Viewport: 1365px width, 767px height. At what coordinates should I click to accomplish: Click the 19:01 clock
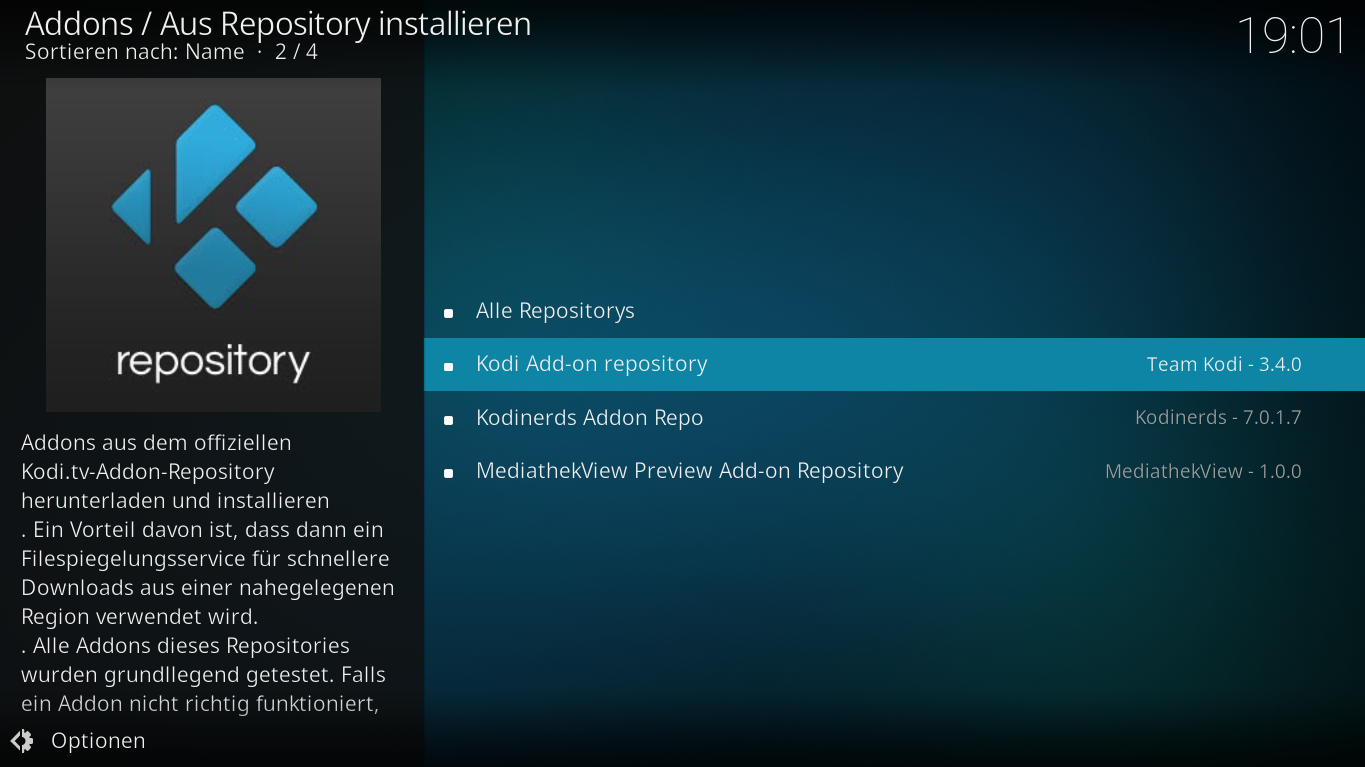click(1292, 36)
